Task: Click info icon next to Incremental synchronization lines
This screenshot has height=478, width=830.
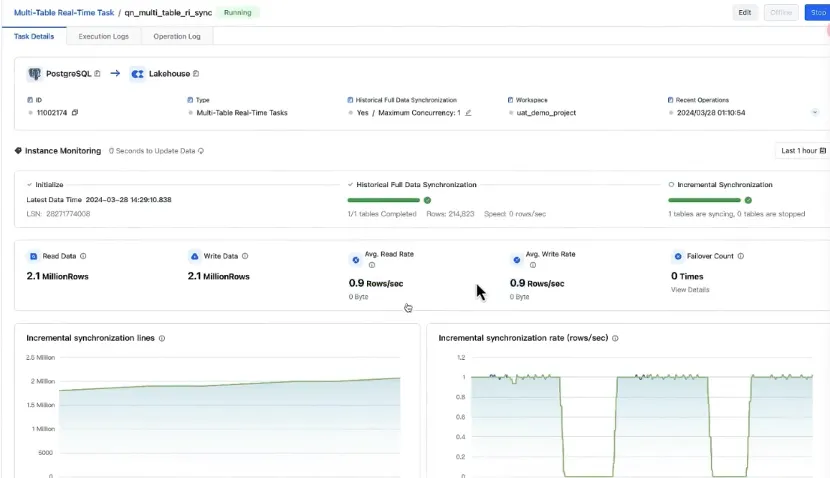Action: [x=162, y=338]
